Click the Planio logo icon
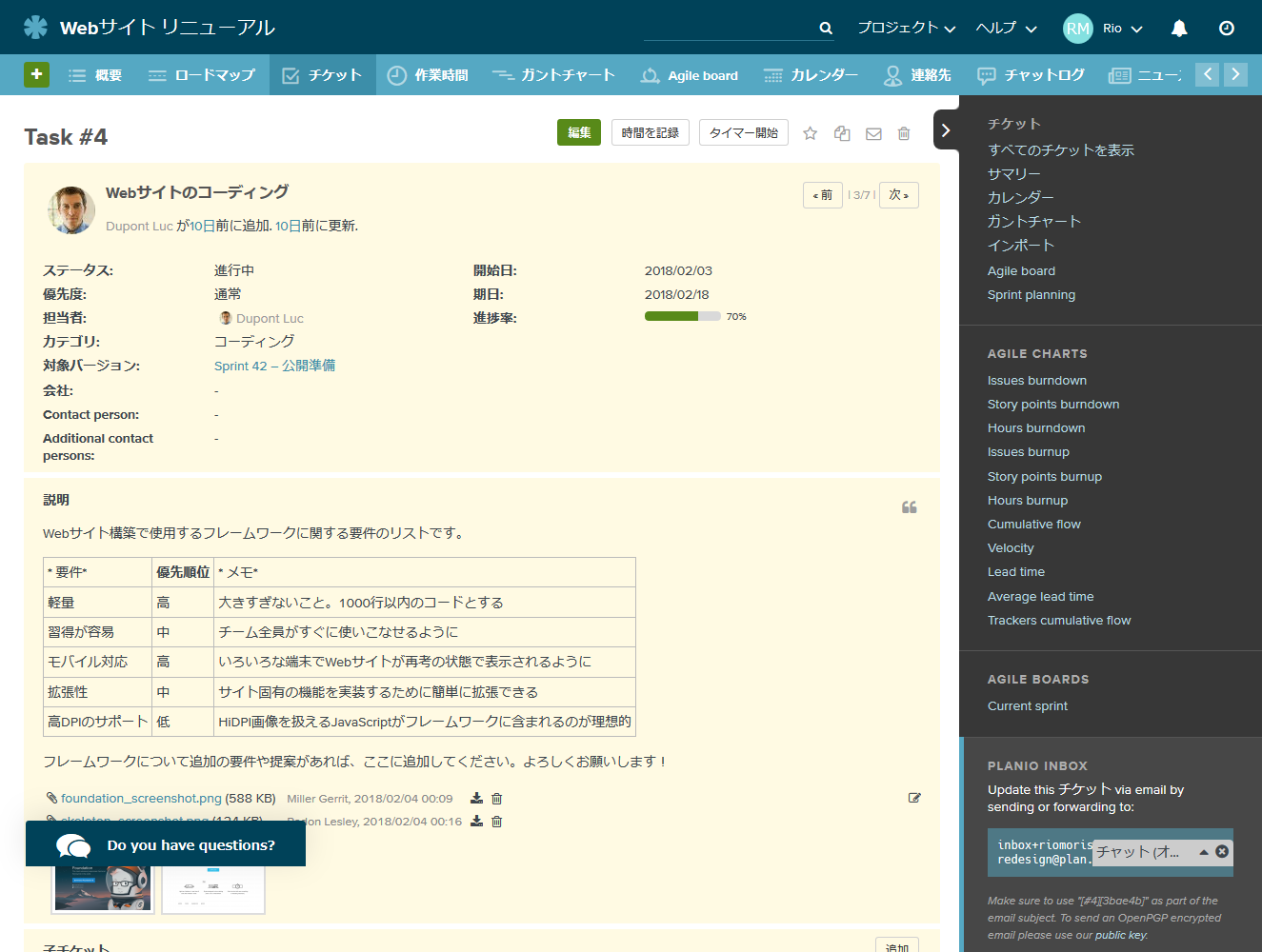The image size is (1262, 952). coord(35,27)
